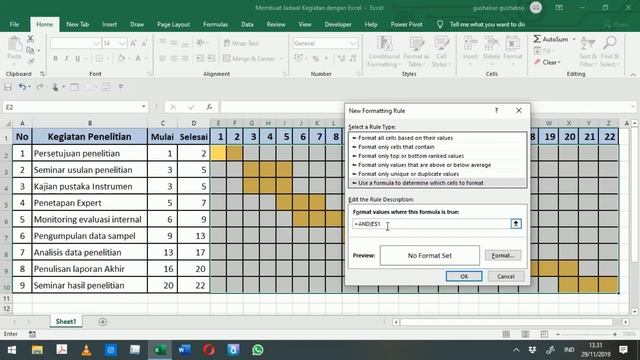
Task: Collapse the ribbon with the chevron
Action: [x=633, y=74]
